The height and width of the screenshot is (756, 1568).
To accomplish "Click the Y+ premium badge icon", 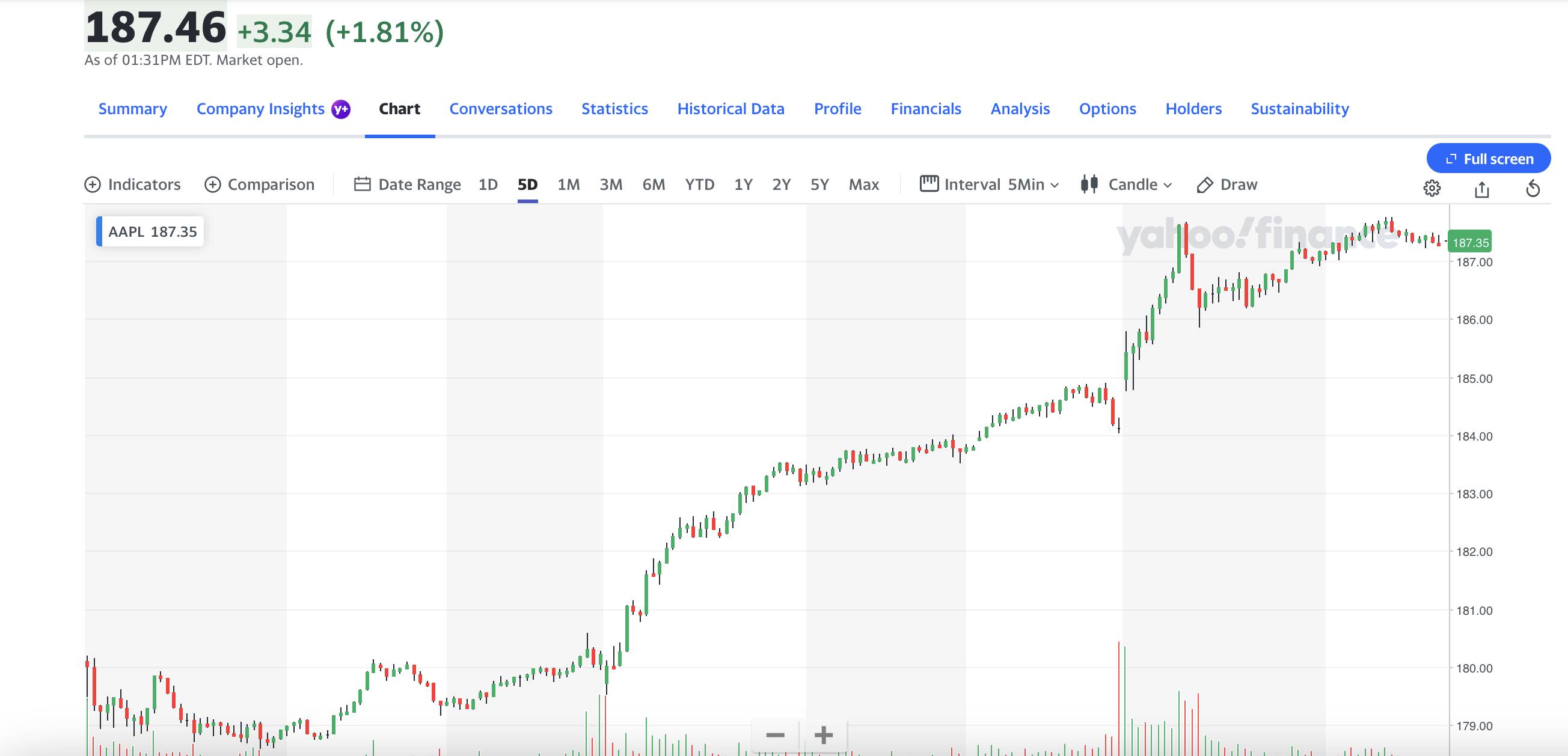I will click(x=341, y=109).
